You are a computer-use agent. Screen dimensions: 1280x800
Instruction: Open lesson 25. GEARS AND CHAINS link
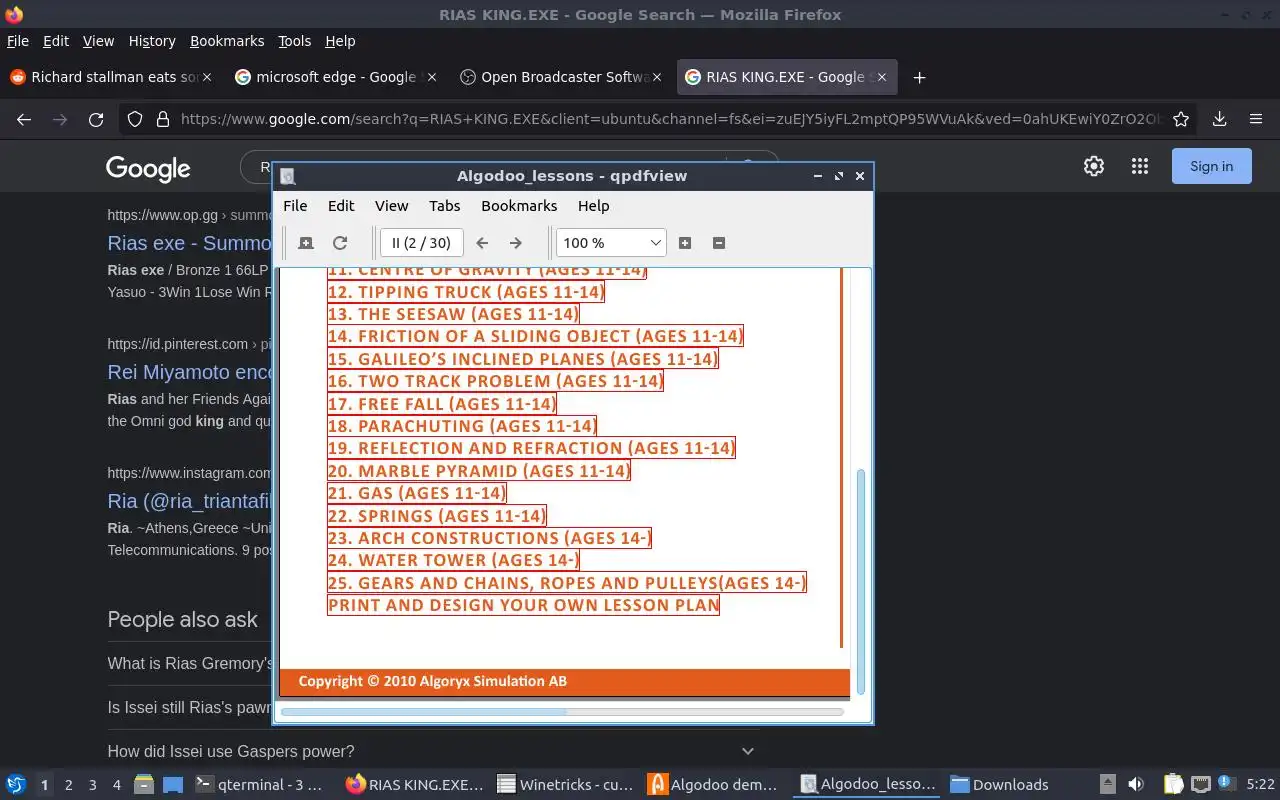[x=567, y=583]
